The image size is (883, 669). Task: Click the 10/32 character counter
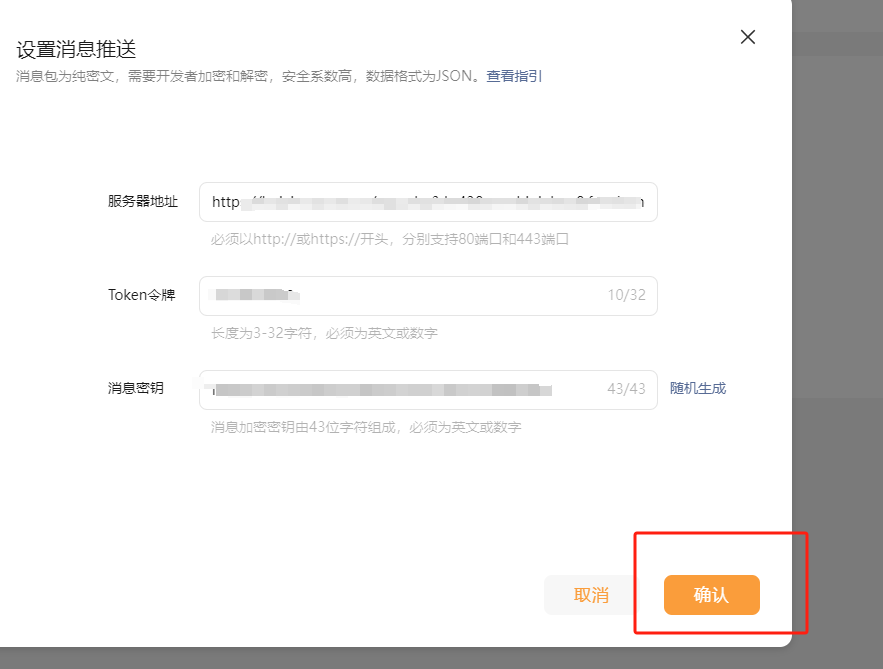pyautogui.click(x=626, y=295)
